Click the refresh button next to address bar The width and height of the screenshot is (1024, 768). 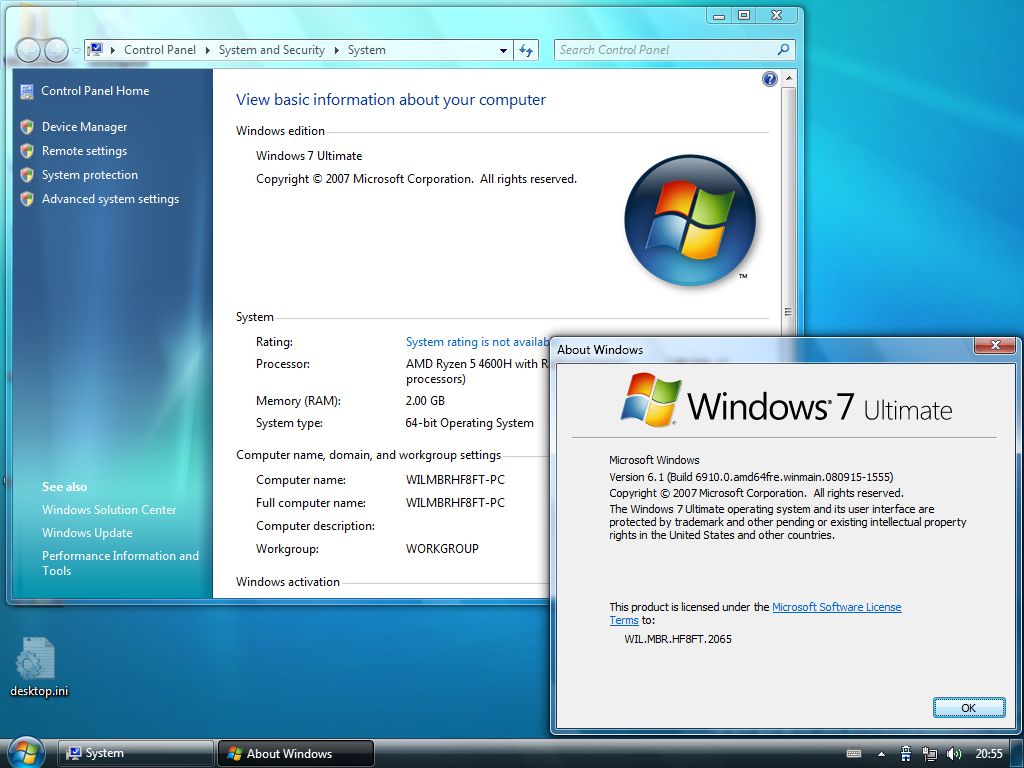tap(526, 50)
